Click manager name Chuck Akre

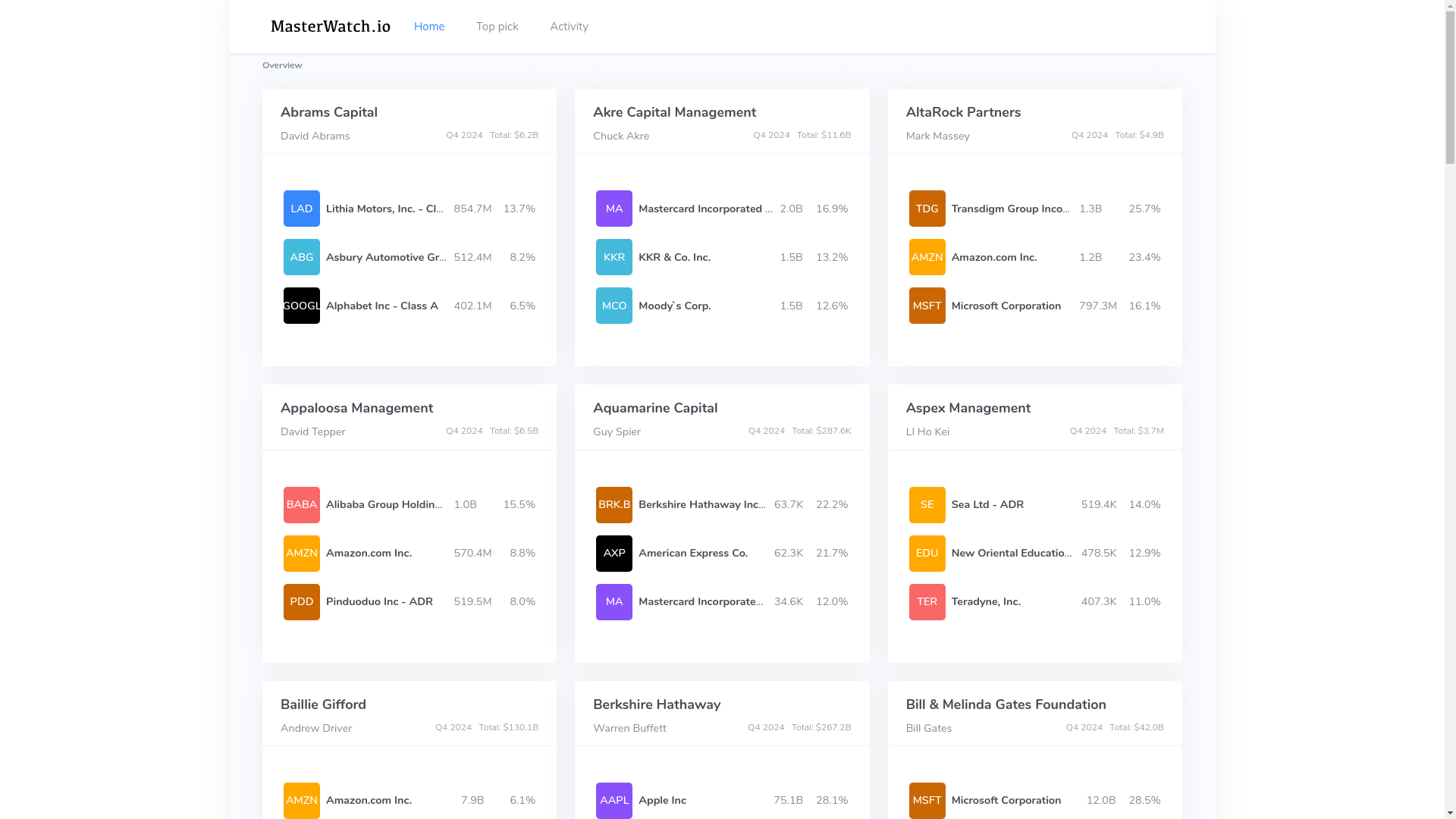click(621, 136)
